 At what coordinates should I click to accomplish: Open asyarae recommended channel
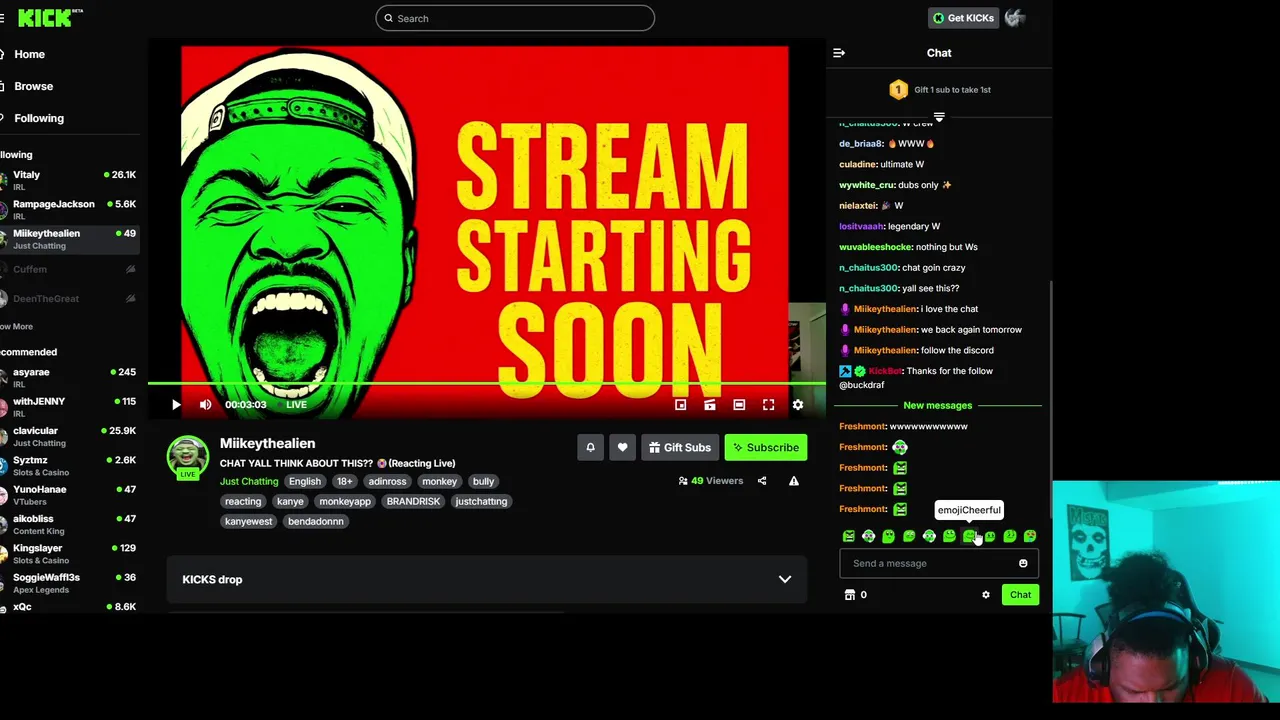tap(69, 377)
